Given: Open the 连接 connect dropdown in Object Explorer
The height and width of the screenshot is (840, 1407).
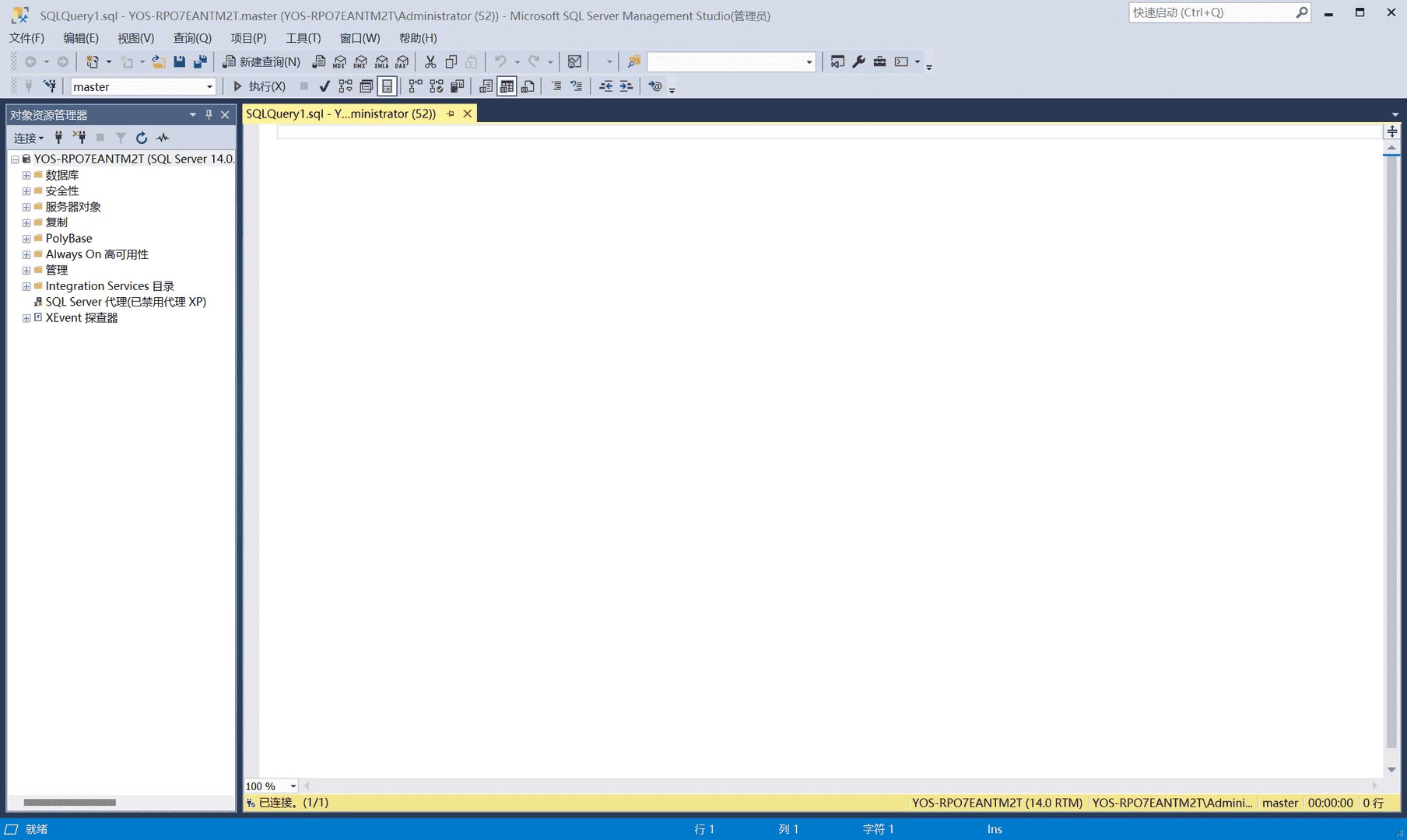Looking at the screenshot, I should [29, 138].
